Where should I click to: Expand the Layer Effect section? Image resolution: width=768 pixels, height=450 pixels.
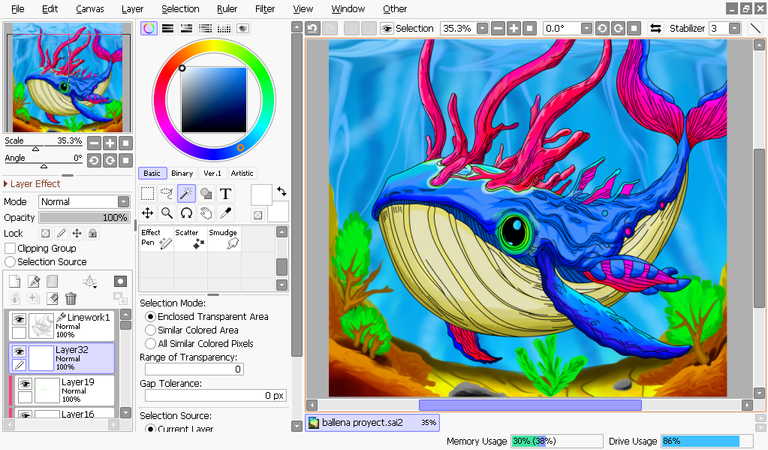32,184
